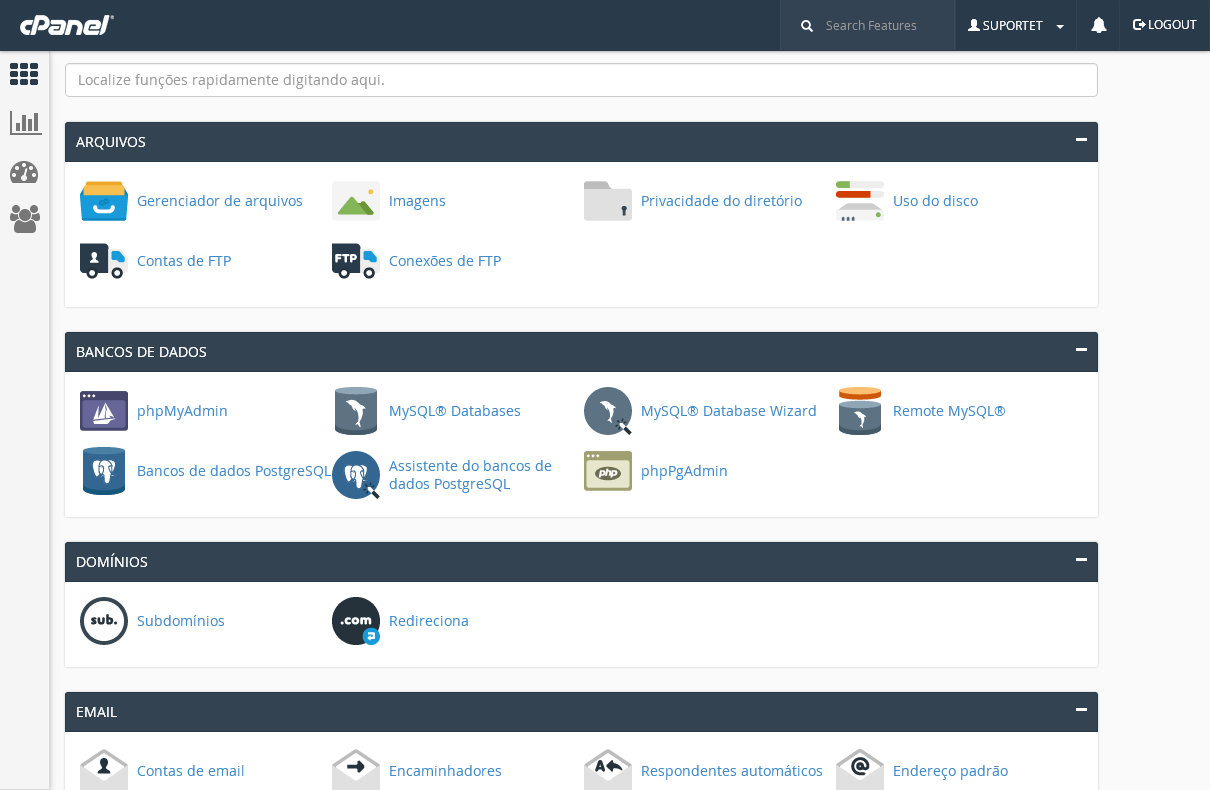Launch phpMyAdmin via its sailboat icon
This screenshot has width=1210, height=790.
104,411
